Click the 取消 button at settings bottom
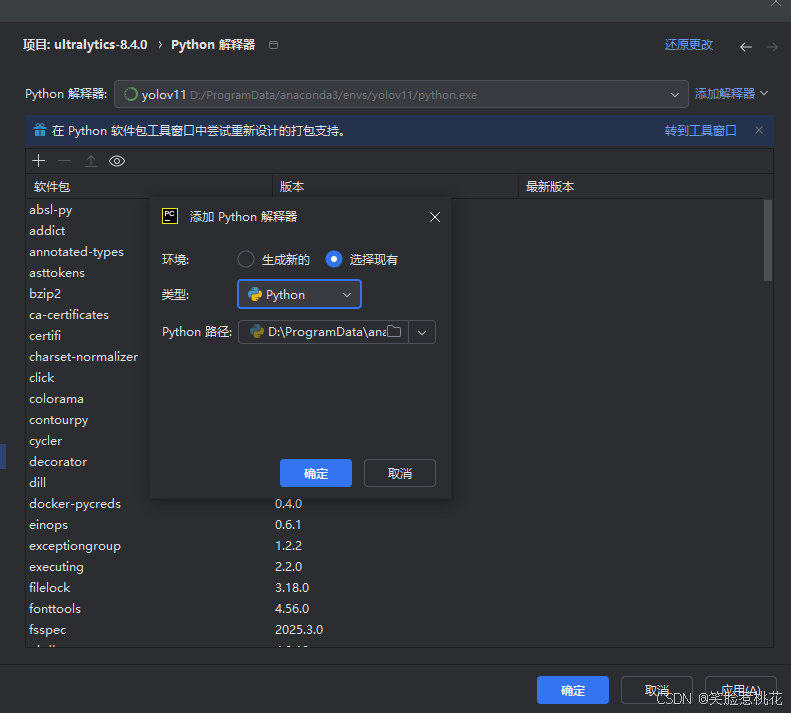 [657, 690]
